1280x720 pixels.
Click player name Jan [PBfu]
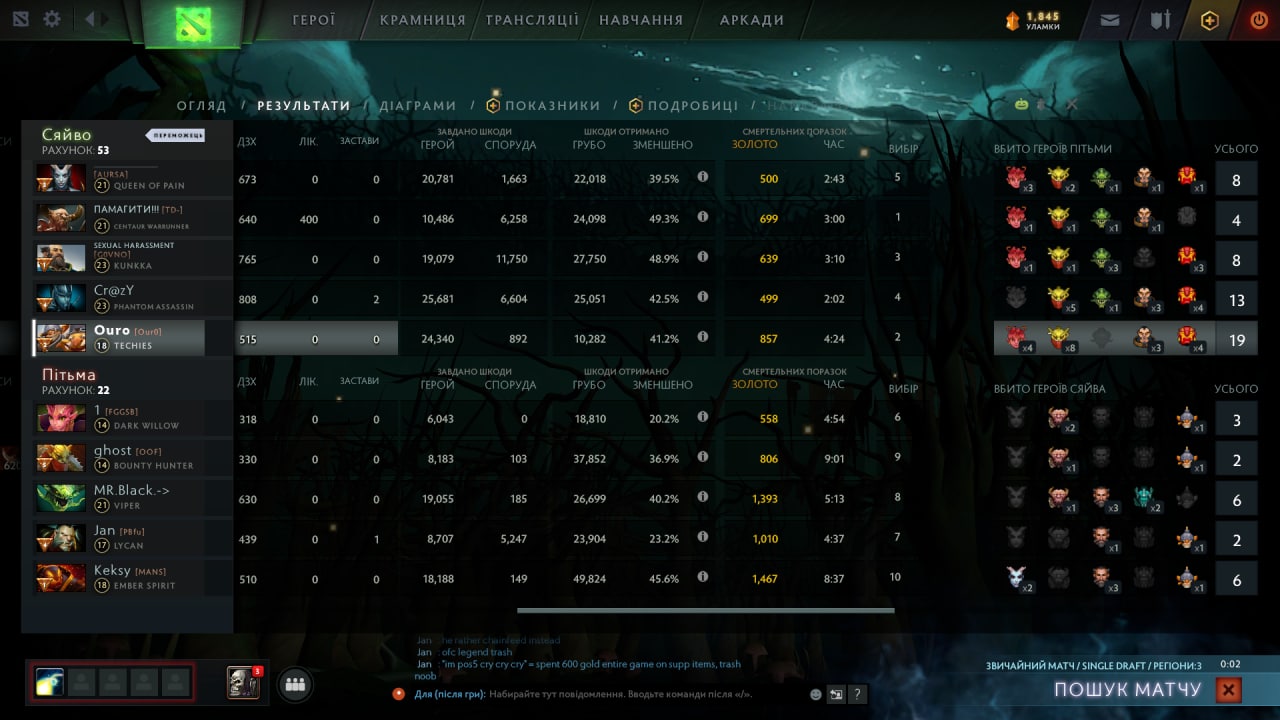tap(119, 531)
